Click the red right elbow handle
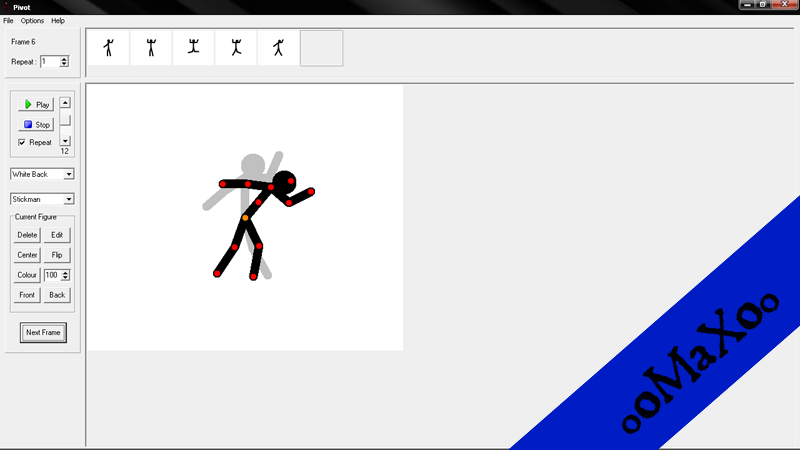The image size is (800, 450). [x=289, y=203]
